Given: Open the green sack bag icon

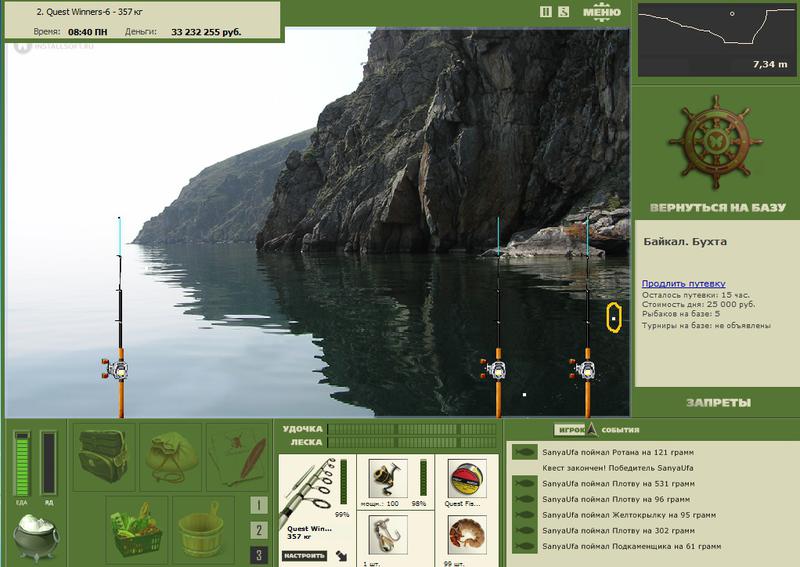Looking at the screenshot, I should point(171,456).
